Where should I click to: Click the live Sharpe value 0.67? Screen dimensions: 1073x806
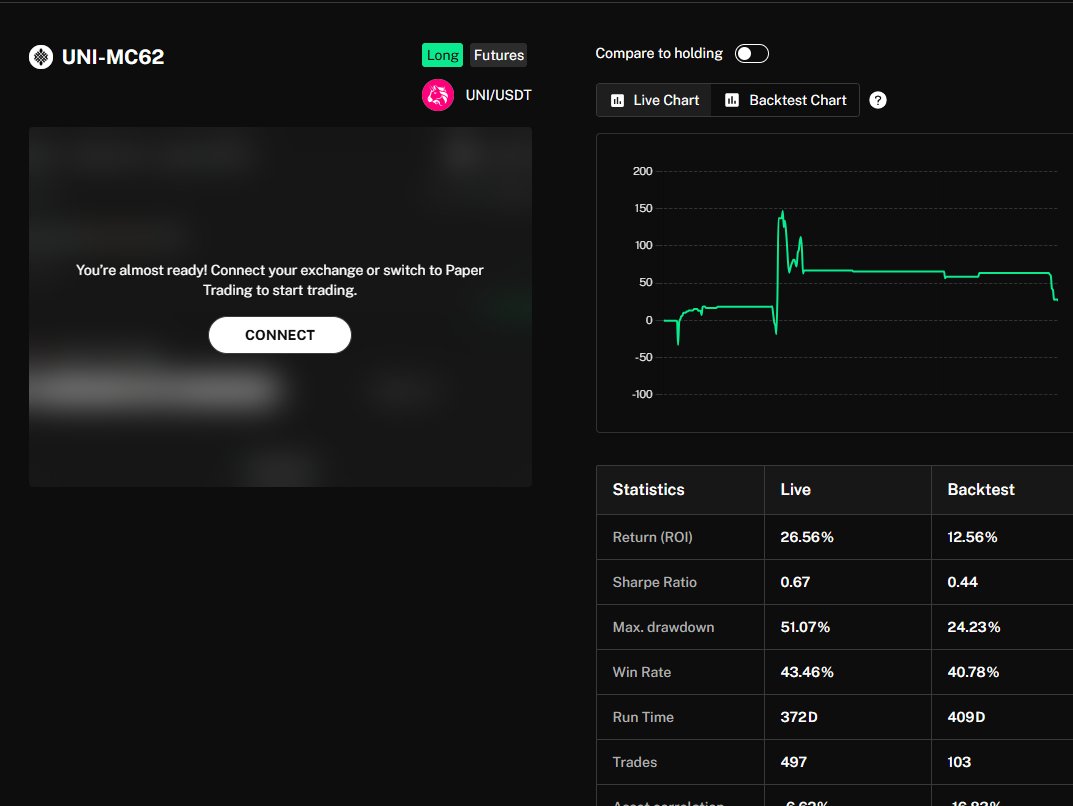pos(795,582)
